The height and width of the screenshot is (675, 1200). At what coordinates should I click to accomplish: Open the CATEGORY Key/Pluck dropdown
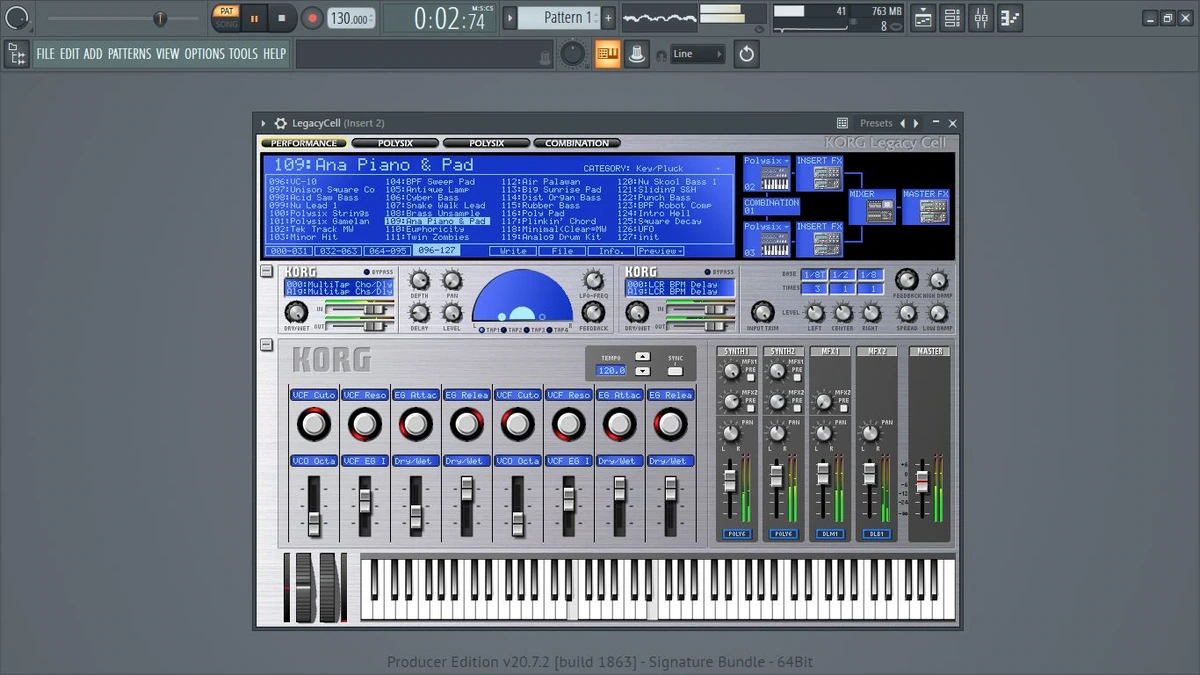pyautogui.click(x=654, y=168)
